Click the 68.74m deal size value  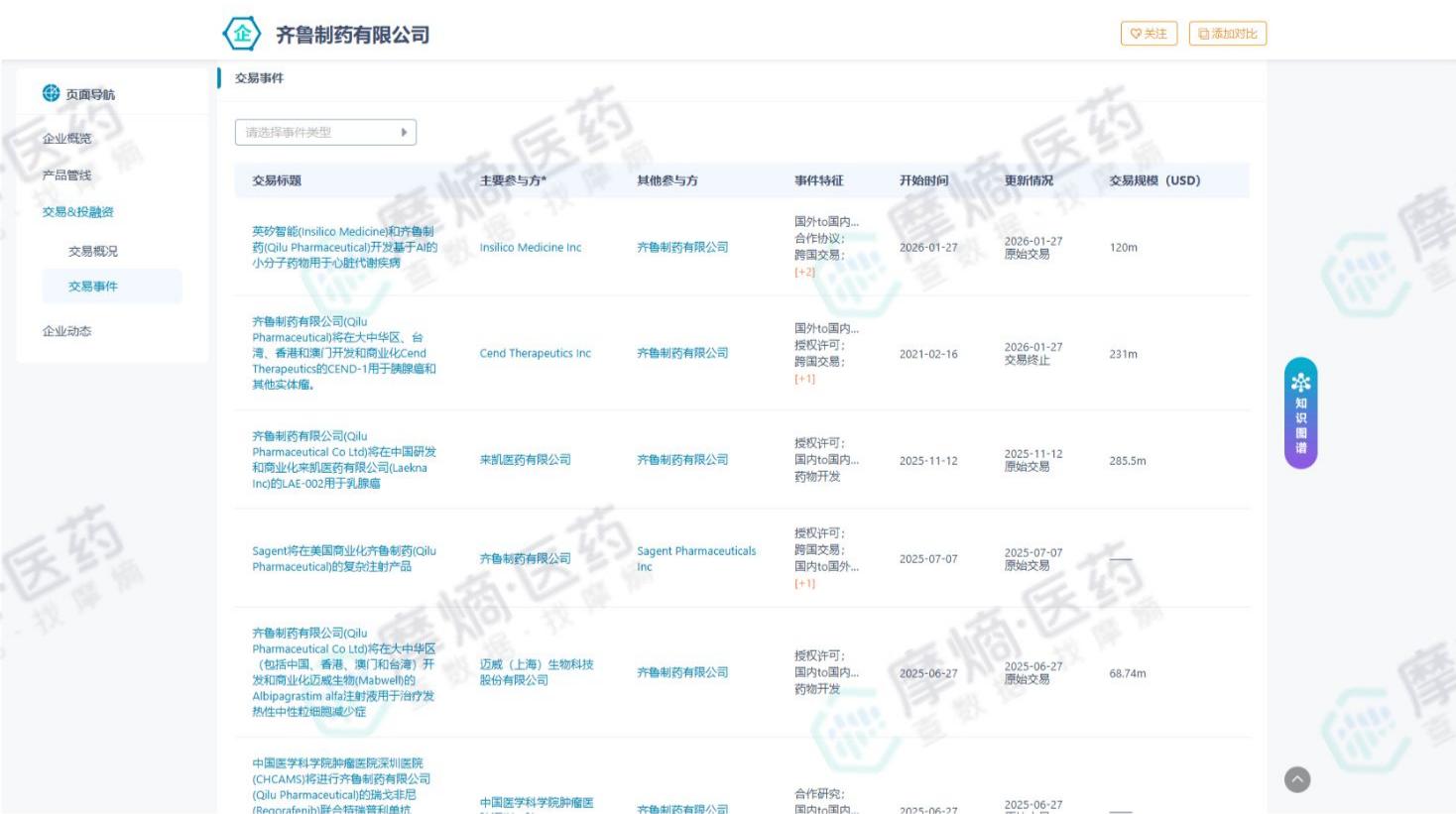click(x=1128, y=673)
